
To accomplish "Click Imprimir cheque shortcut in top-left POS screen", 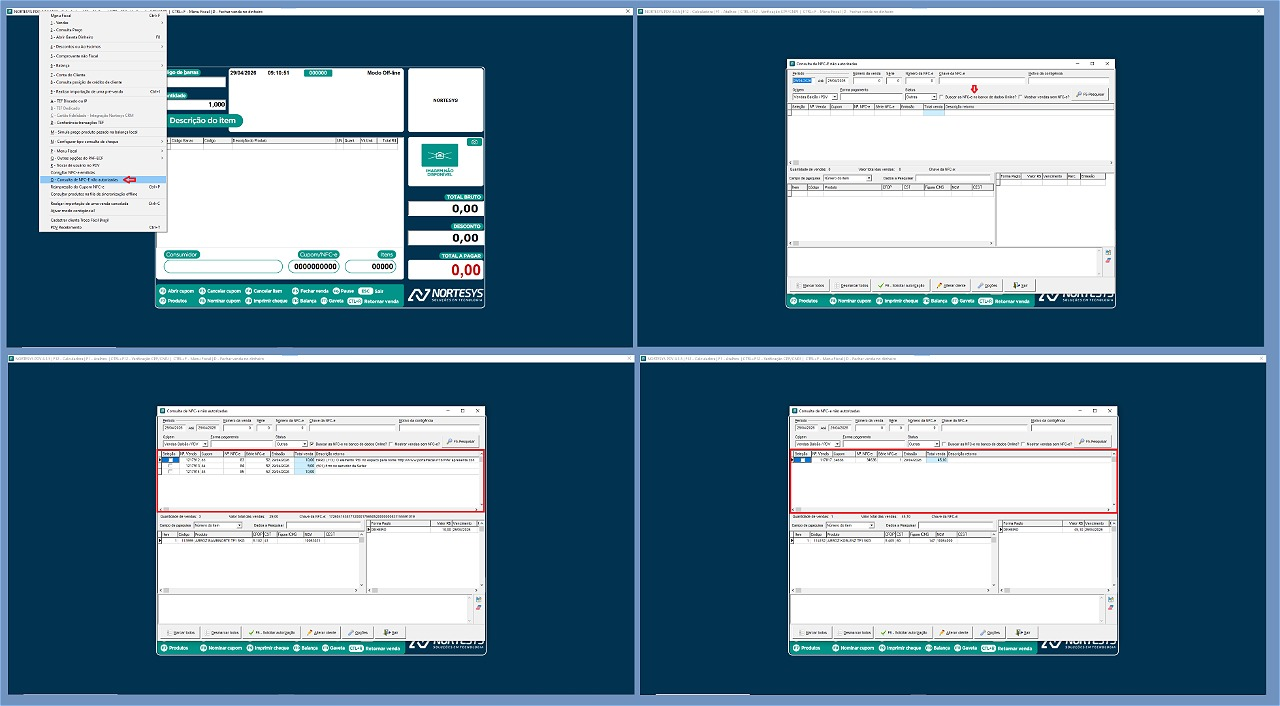I will pos(266,301).
